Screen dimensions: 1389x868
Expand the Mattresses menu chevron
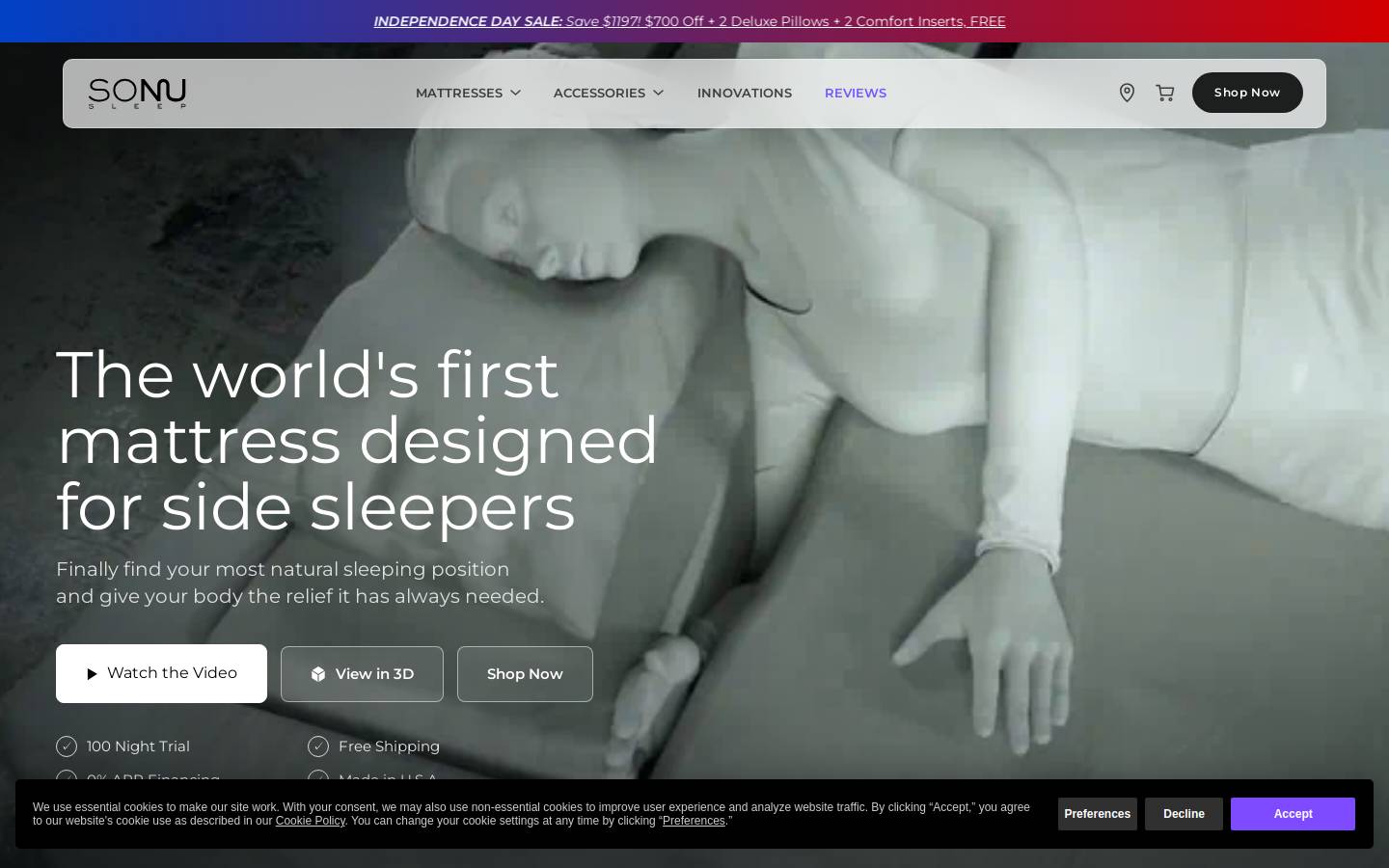(x=516, y=93)
